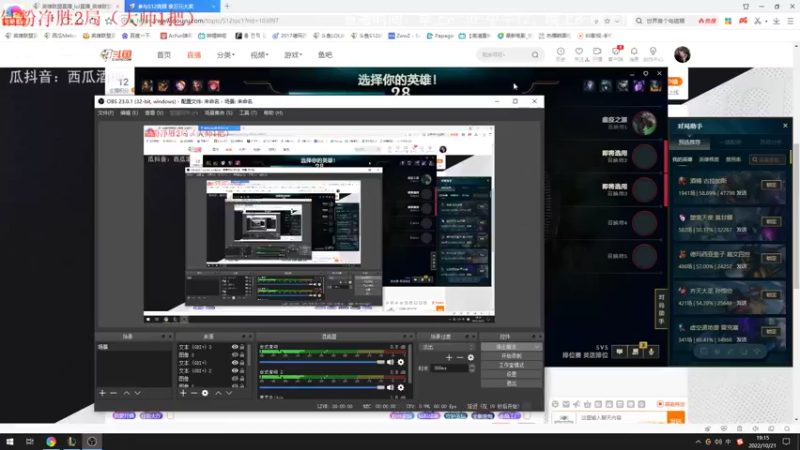This screenshot has width=800, height=450.
Task: Toggle lock on 文本 (GDI+) source
Action: (x=242, y=363)
